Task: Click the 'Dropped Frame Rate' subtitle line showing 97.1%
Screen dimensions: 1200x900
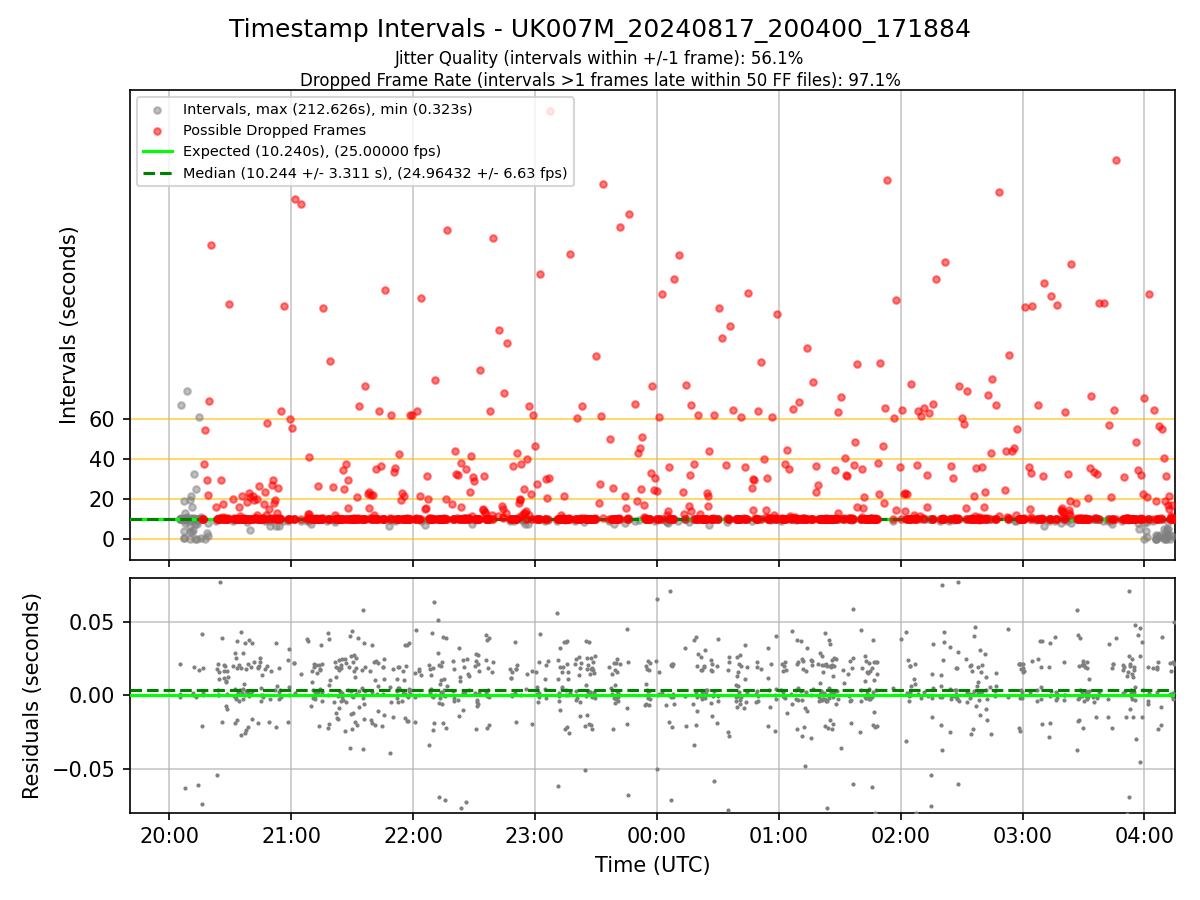Action: pos(600,80)
